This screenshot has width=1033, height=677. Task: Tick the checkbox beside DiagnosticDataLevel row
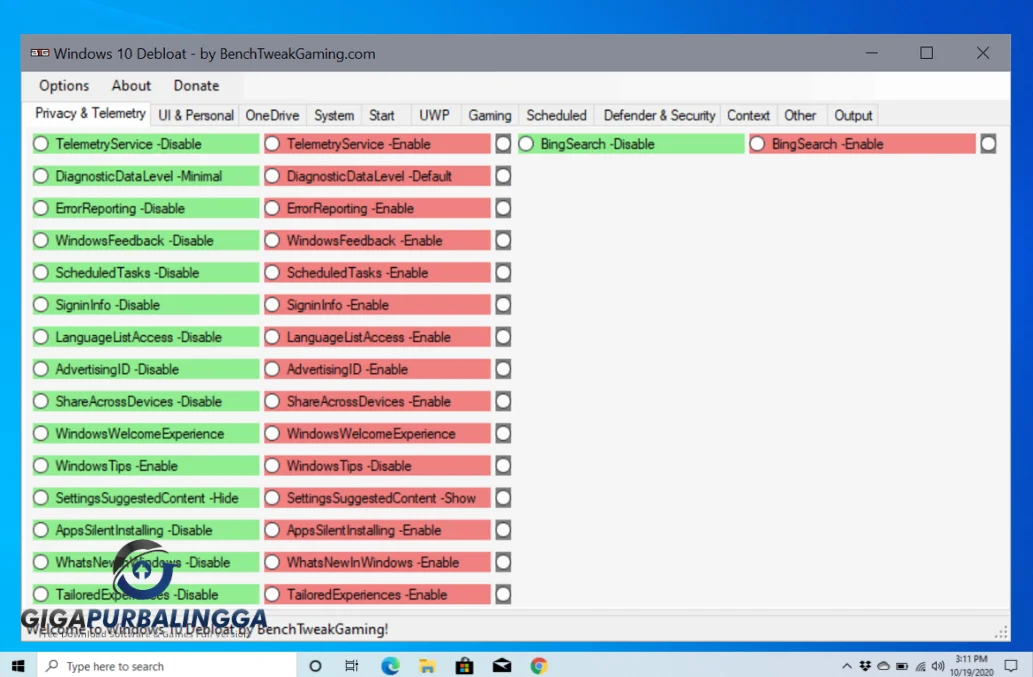503,176
